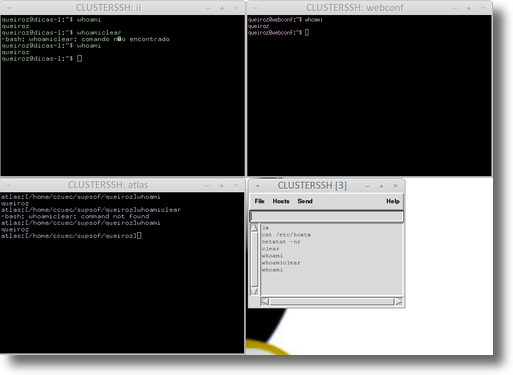Maximize the CLUSTERSSH: atlas window
The height and width of the screenshot is (375, 513).
[222, 186]
